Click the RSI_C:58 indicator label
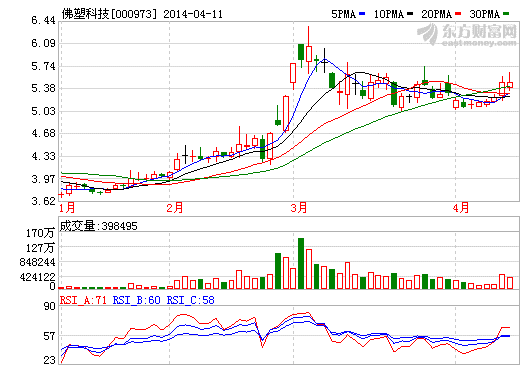 tap(190, 300)
